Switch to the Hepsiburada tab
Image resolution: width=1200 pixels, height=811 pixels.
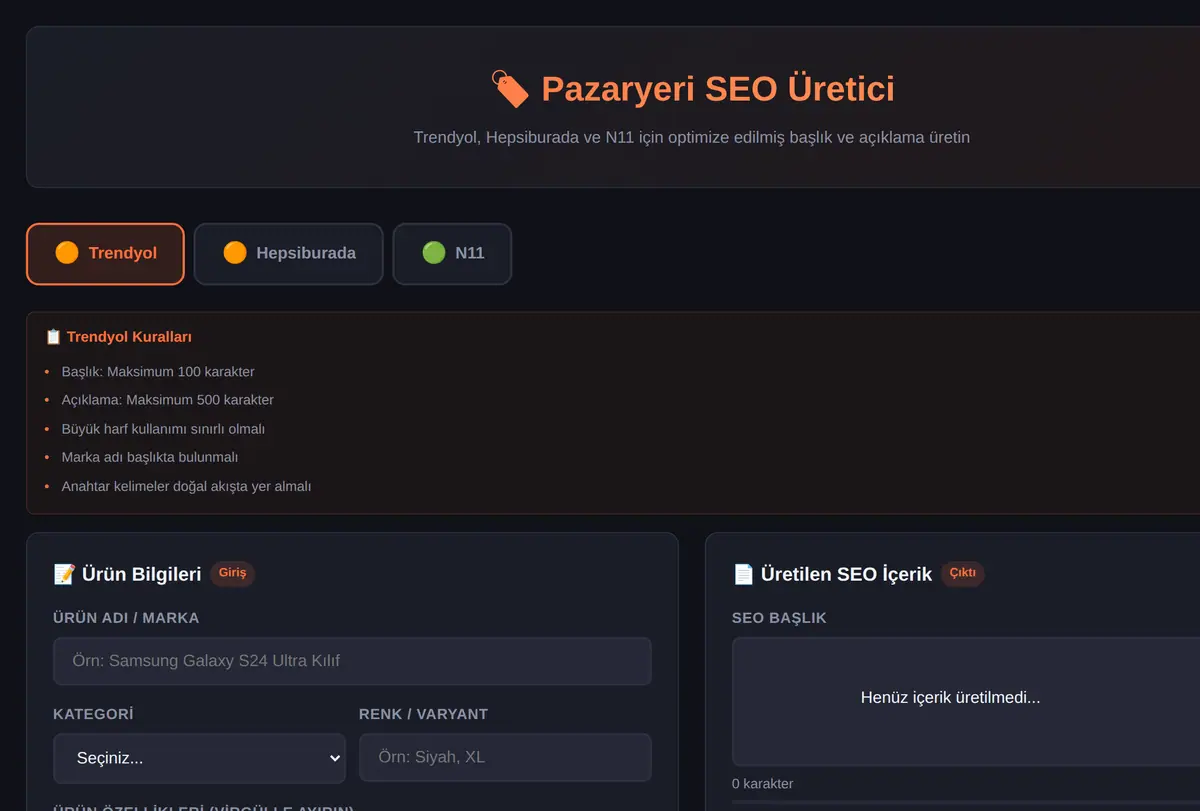(x=289, y=254)
